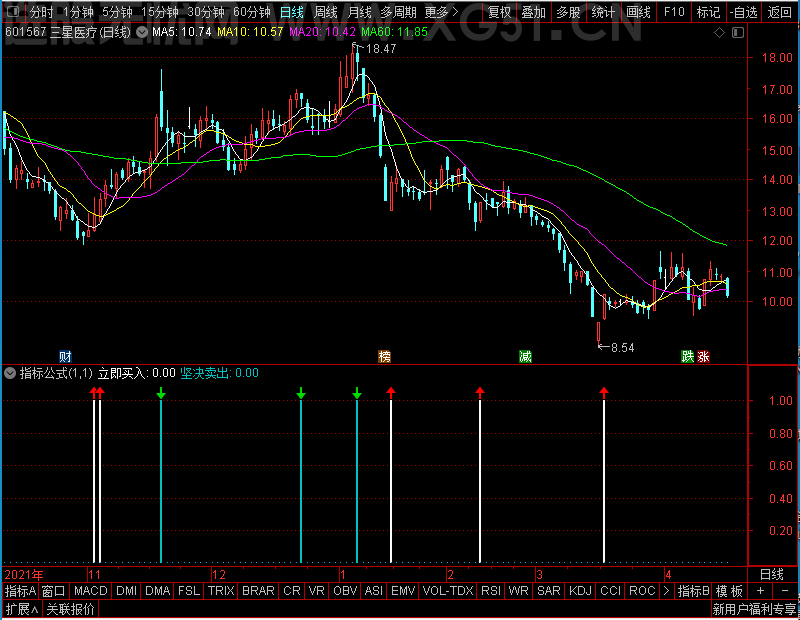Switch to SAR indicator
The image size is (800, 620).
pyautogui.click(x=549, y=591)
